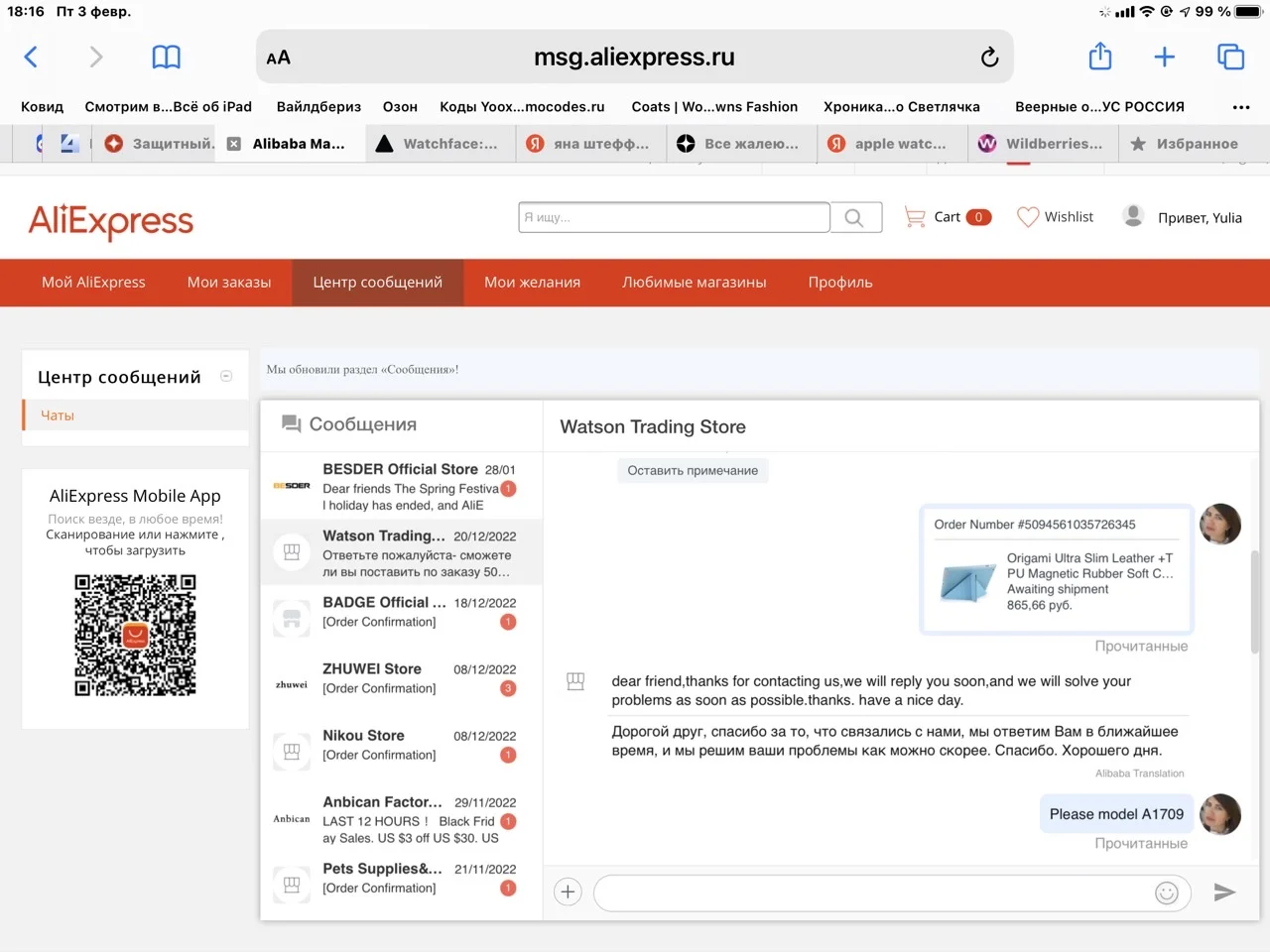The height and width of the screenshot is (952, 1270).
Task: Open BESDER Official Store conversation
Action: tap(402, 486)
